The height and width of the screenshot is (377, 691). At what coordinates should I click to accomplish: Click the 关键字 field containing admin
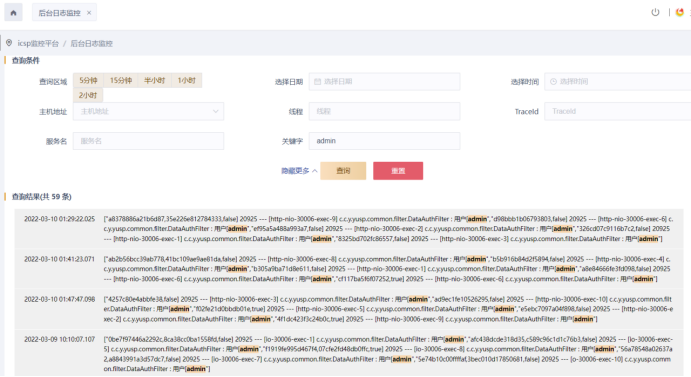point(384,141)
